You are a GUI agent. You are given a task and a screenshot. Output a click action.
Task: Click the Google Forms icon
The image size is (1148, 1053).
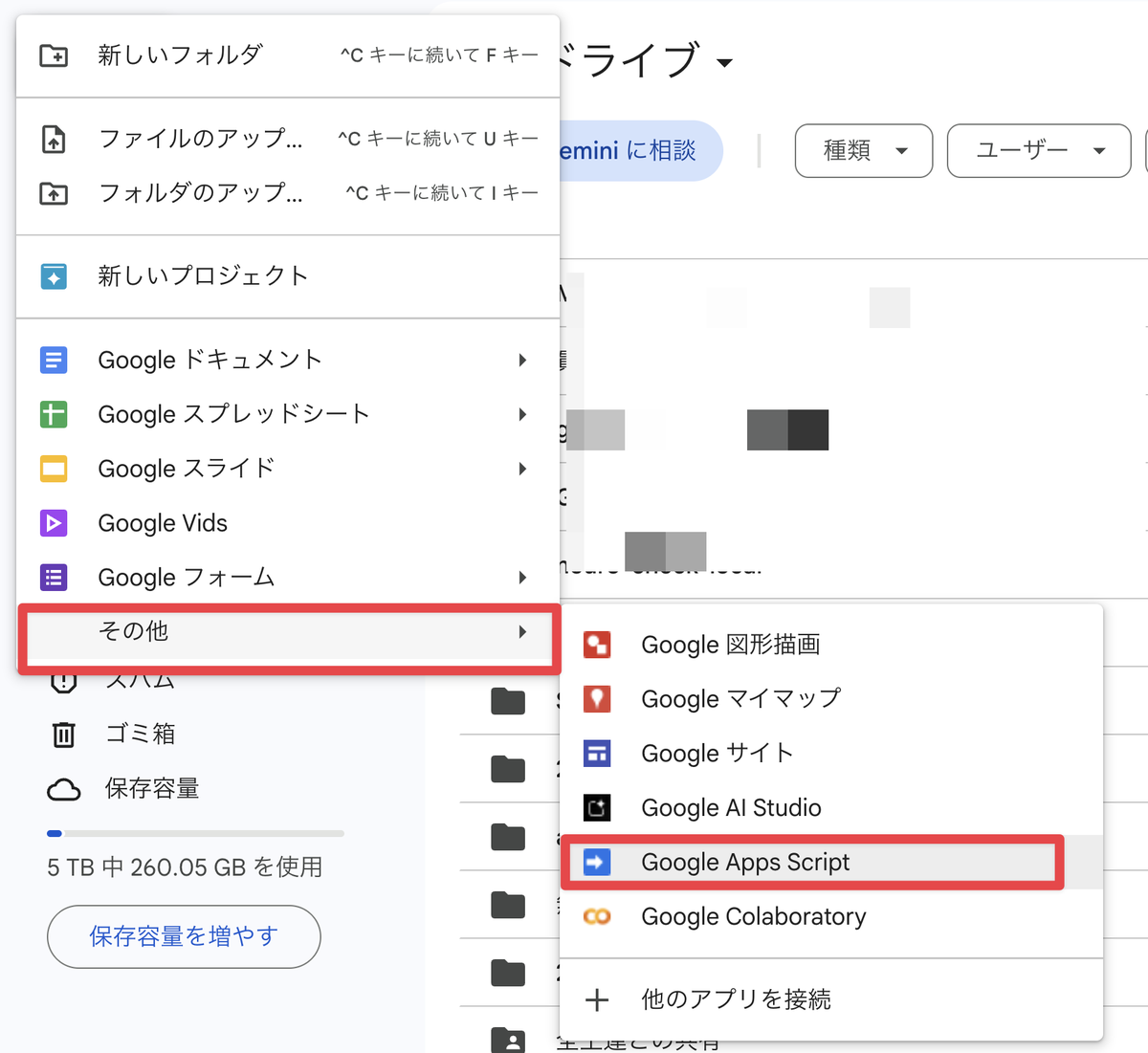[54, 578]
